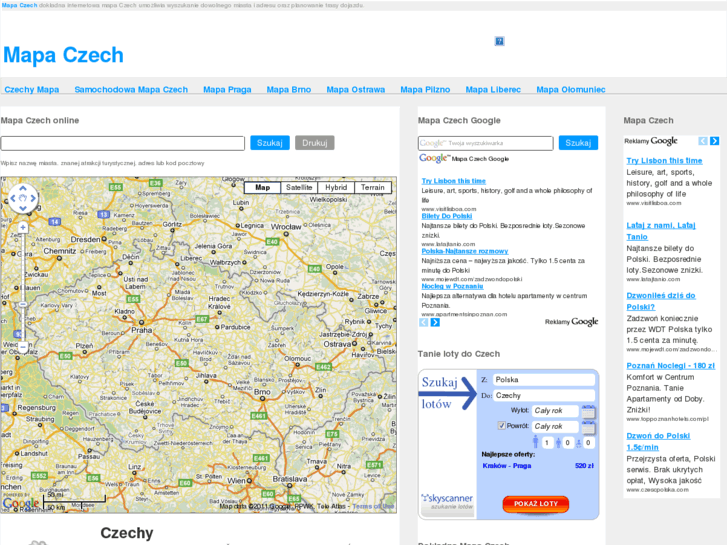This screenshot has width=727, height=545.
Task: Click the Drukuj print button
Action: [x=315, y=143]
